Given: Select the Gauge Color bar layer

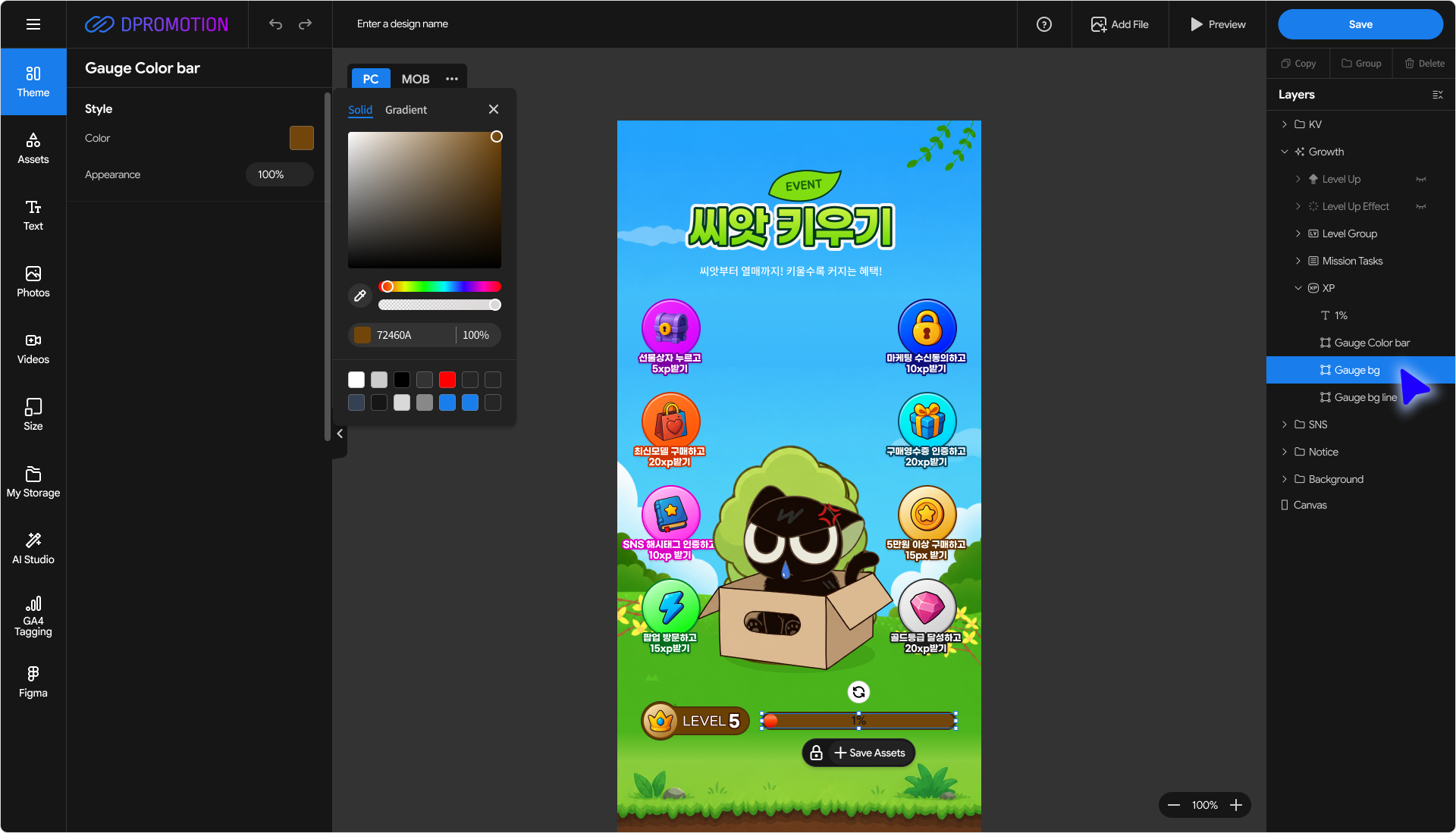Looking at the screenshot, I should pyautogui.click(x=1360, y=343).
